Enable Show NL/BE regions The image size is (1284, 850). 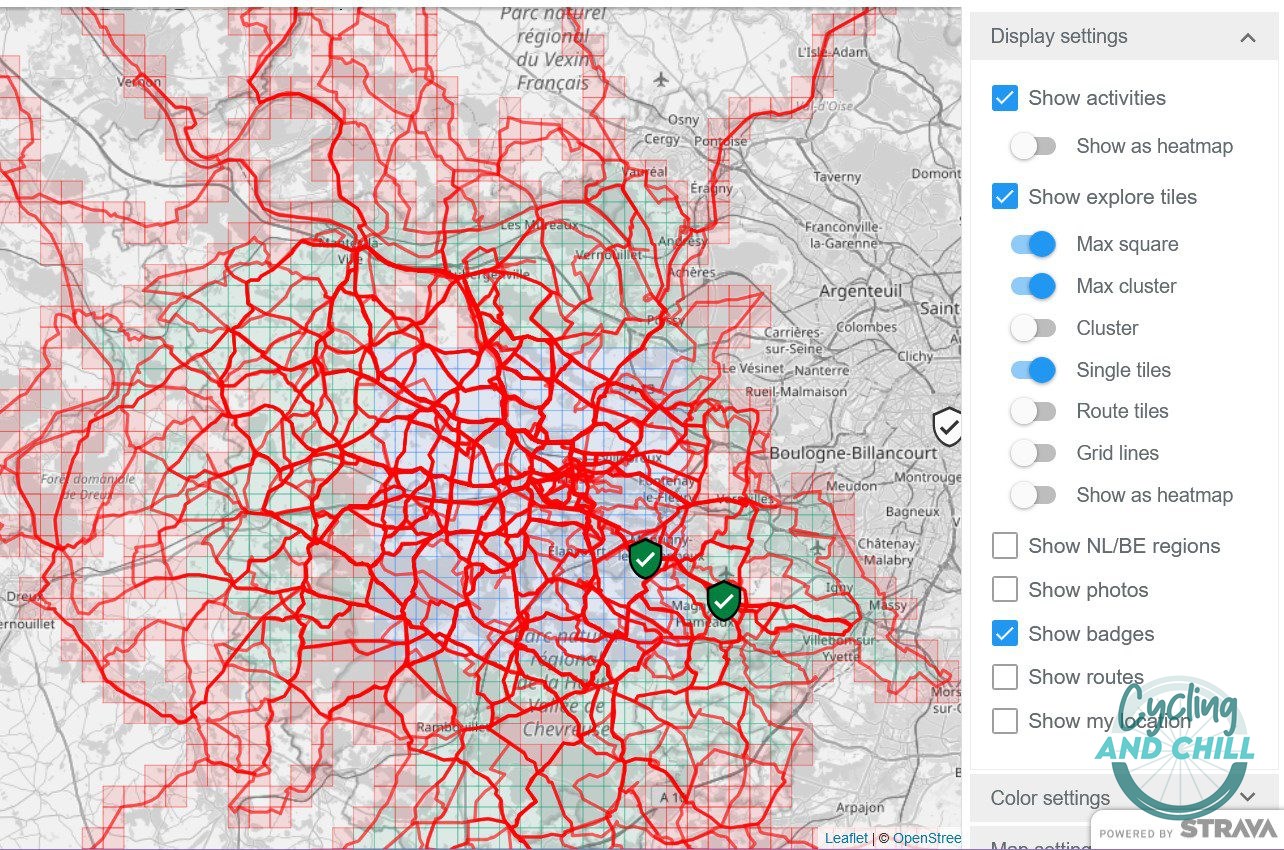pyautogui.click(x=1005, y=545)
